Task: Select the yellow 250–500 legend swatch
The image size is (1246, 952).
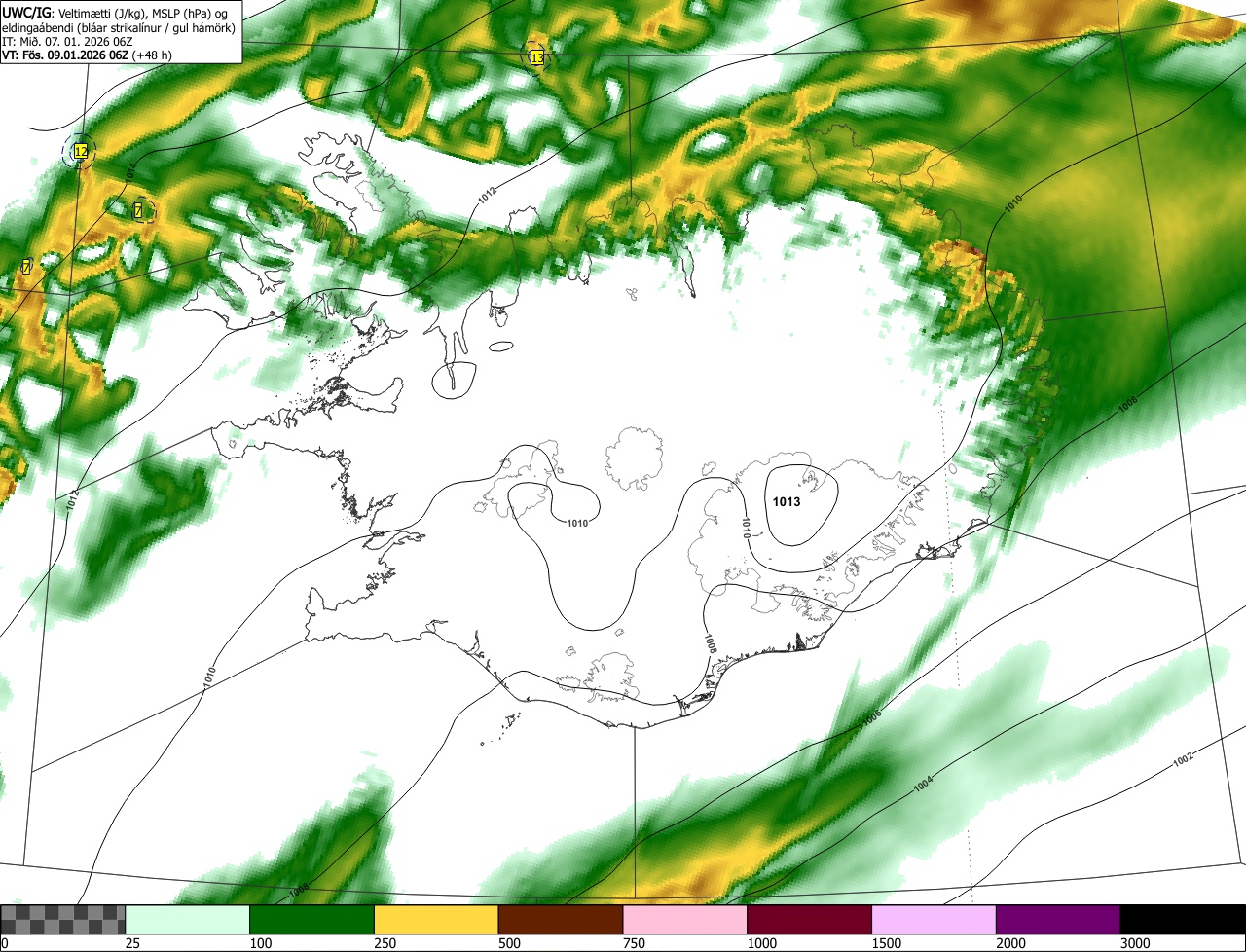Action: 436,920
